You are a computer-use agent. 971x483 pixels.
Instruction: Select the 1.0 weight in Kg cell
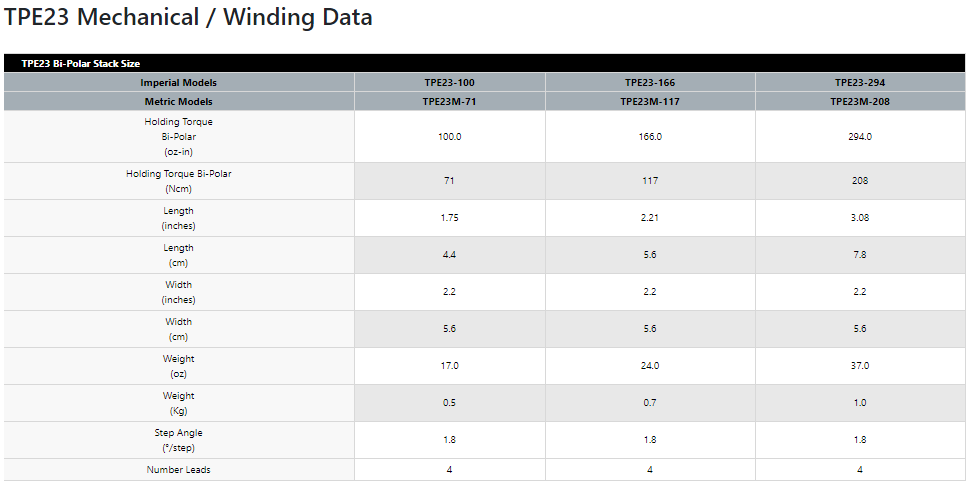coord(860,403)
